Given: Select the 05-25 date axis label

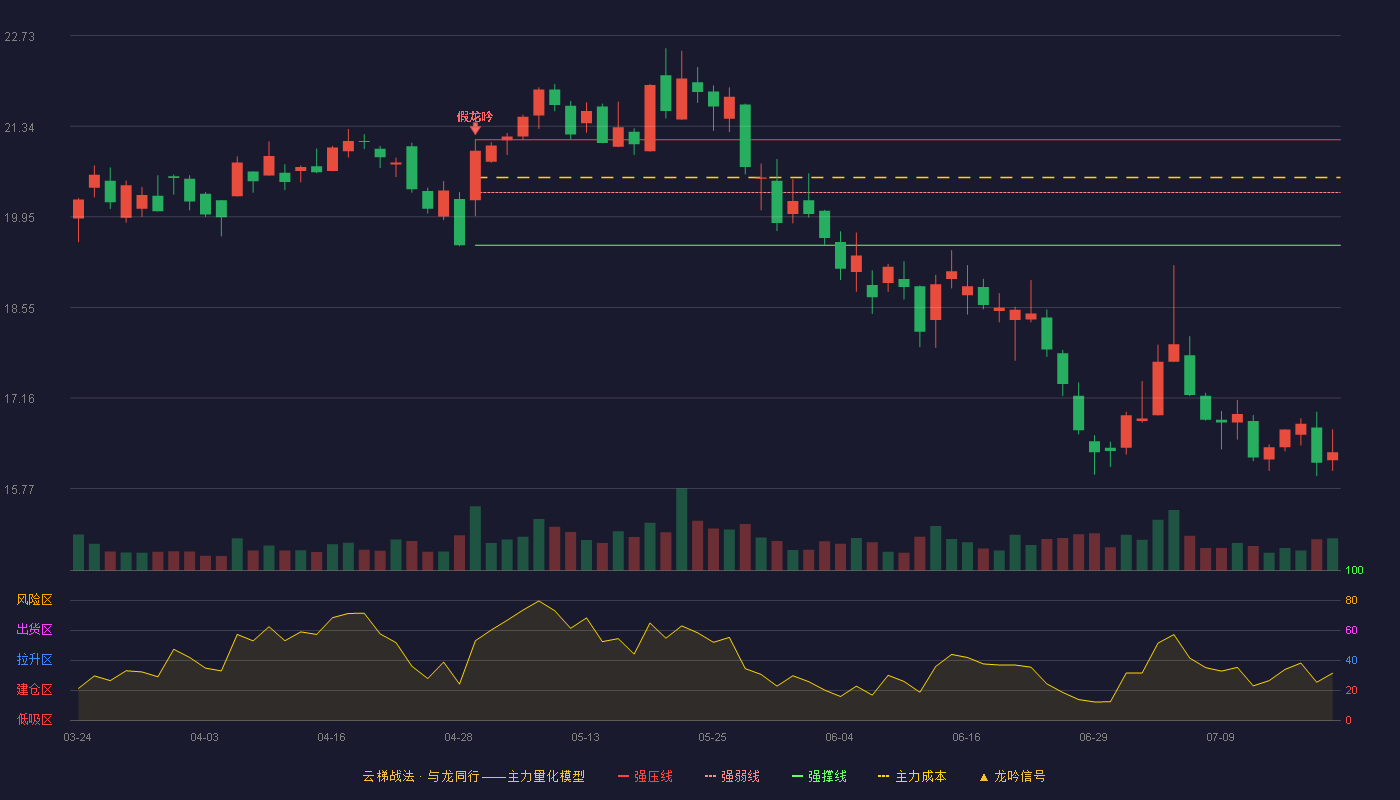Looking at the screenshot, I should point(712,737).
